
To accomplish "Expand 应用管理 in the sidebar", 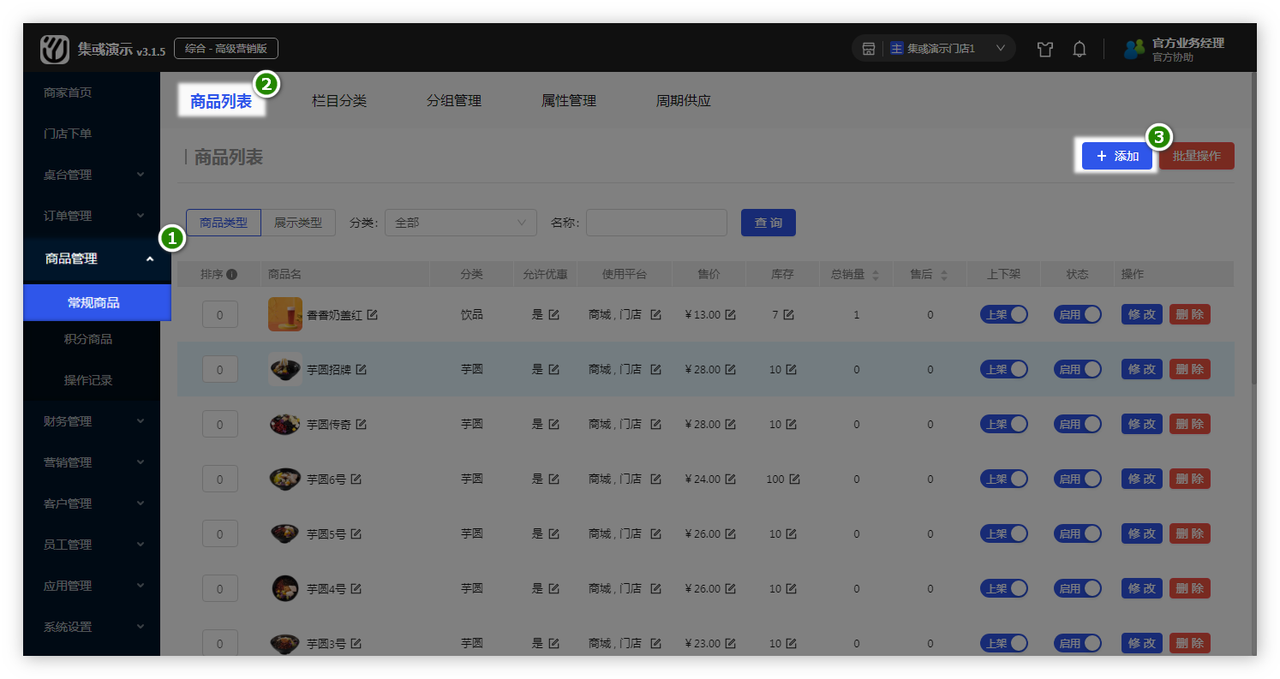I will tap(91, 586).
